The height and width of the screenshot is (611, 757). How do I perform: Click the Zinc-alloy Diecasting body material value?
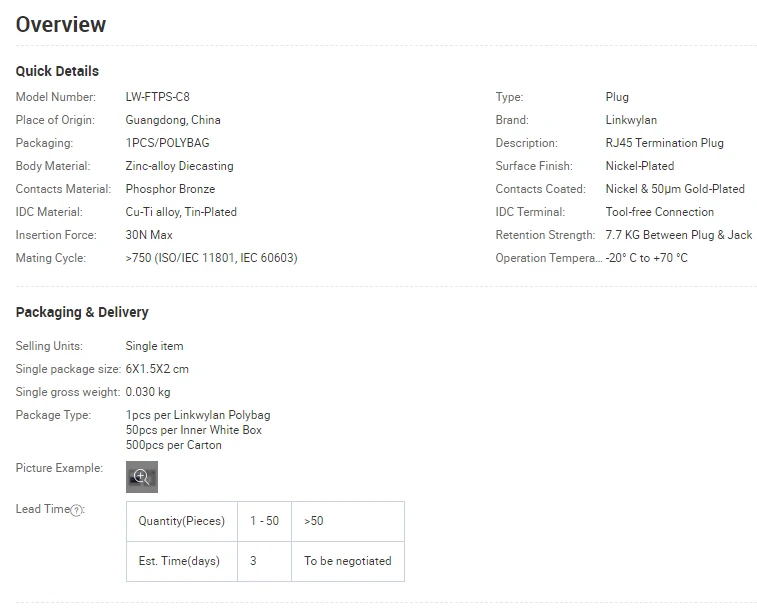point(179,166)
